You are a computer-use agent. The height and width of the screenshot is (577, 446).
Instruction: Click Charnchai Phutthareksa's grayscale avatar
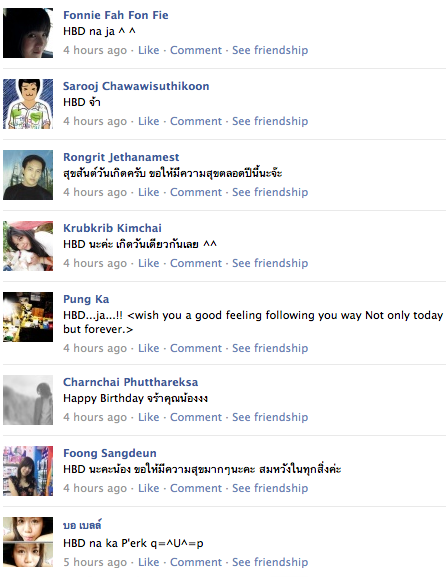click(x=28, y=400)
